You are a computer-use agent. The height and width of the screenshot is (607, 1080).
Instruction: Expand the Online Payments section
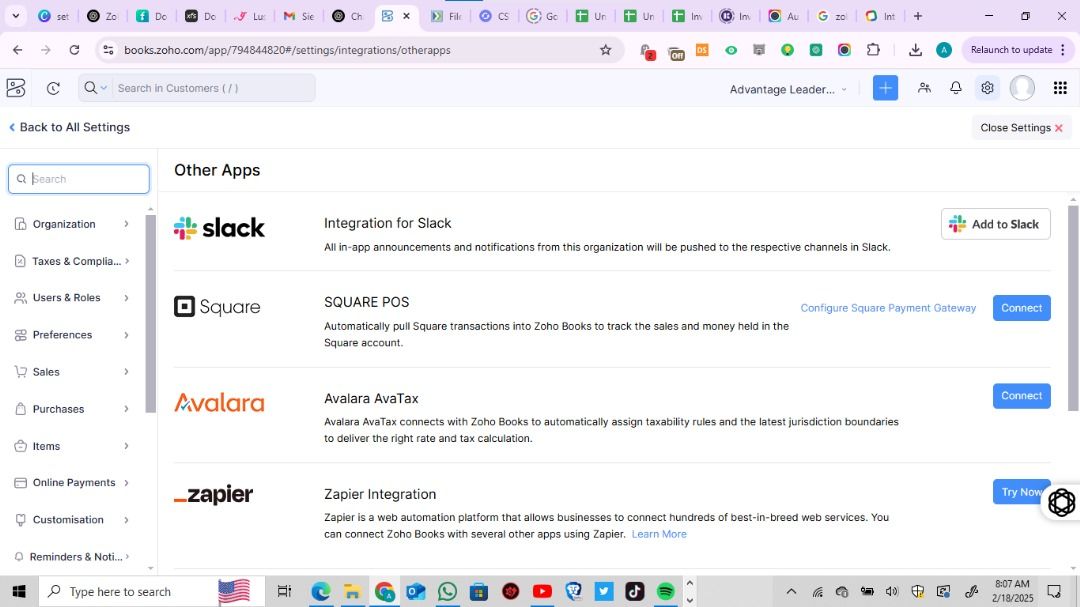(73, 483)
